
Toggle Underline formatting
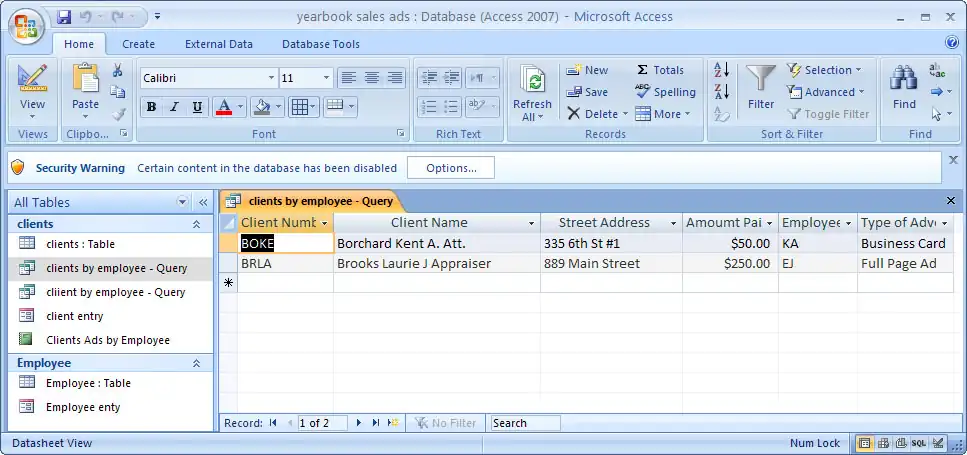click(197, 107)
